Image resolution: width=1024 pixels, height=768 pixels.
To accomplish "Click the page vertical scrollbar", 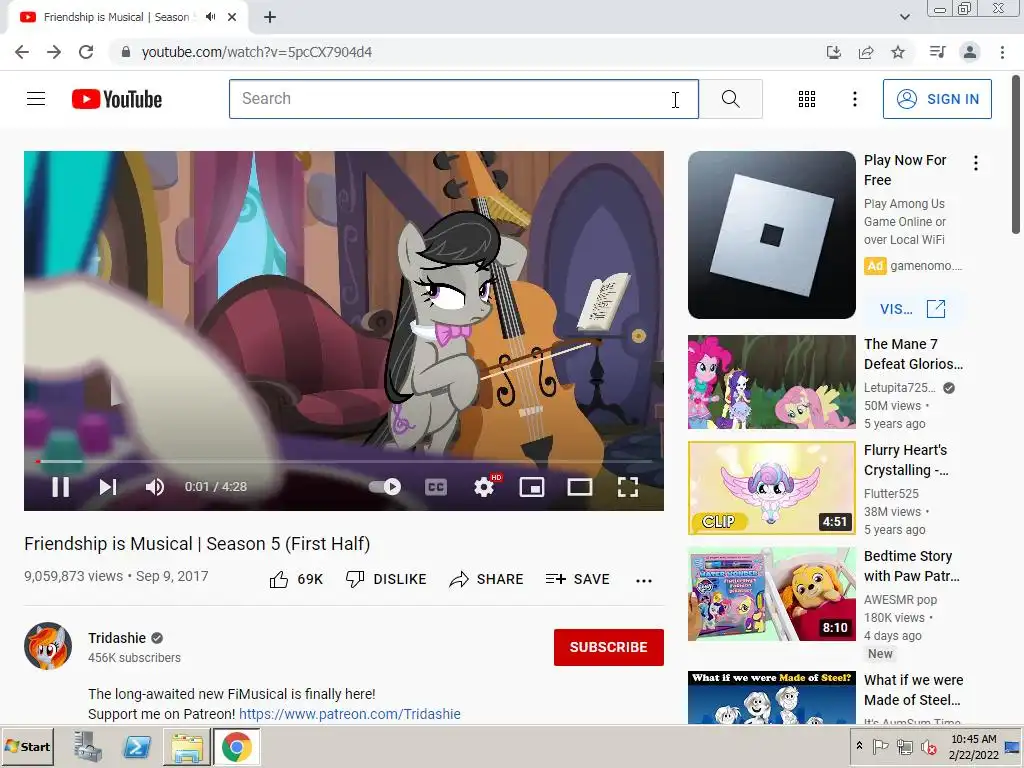I will click(x=1016, y=155).
